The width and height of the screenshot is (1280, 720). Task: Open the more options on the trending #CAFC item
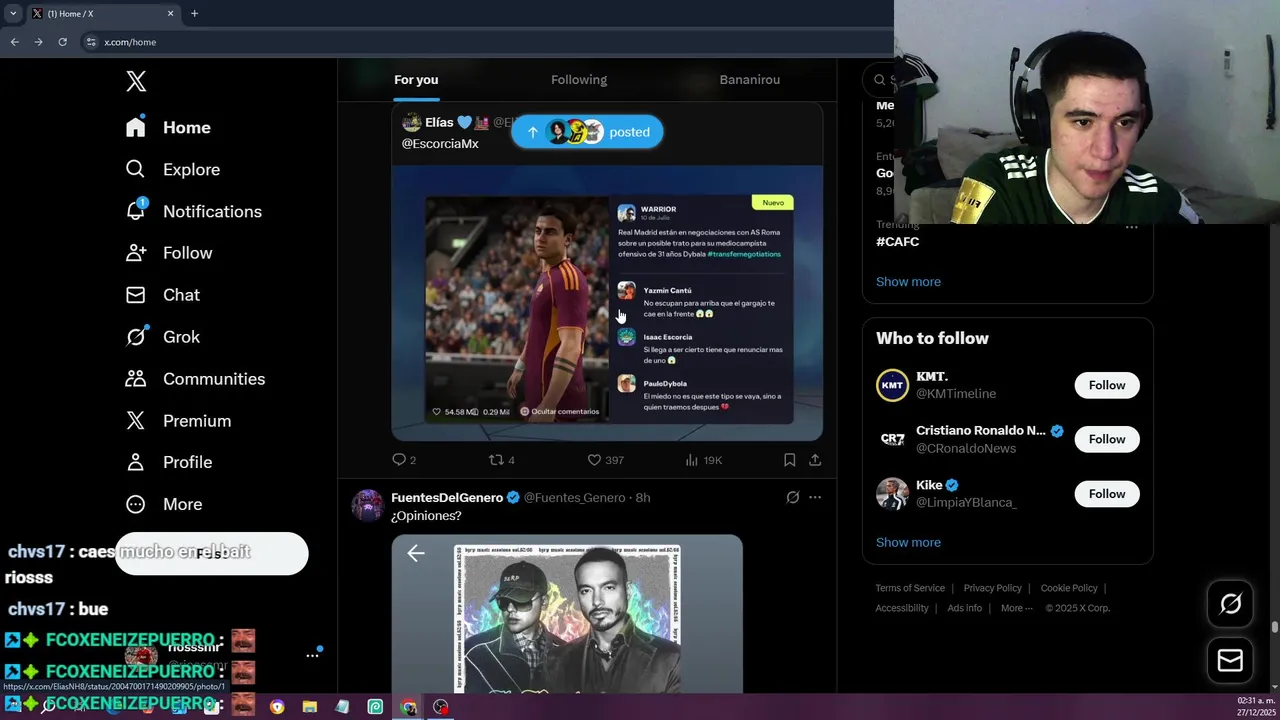pyautogui.click(x=1131, y=228)
